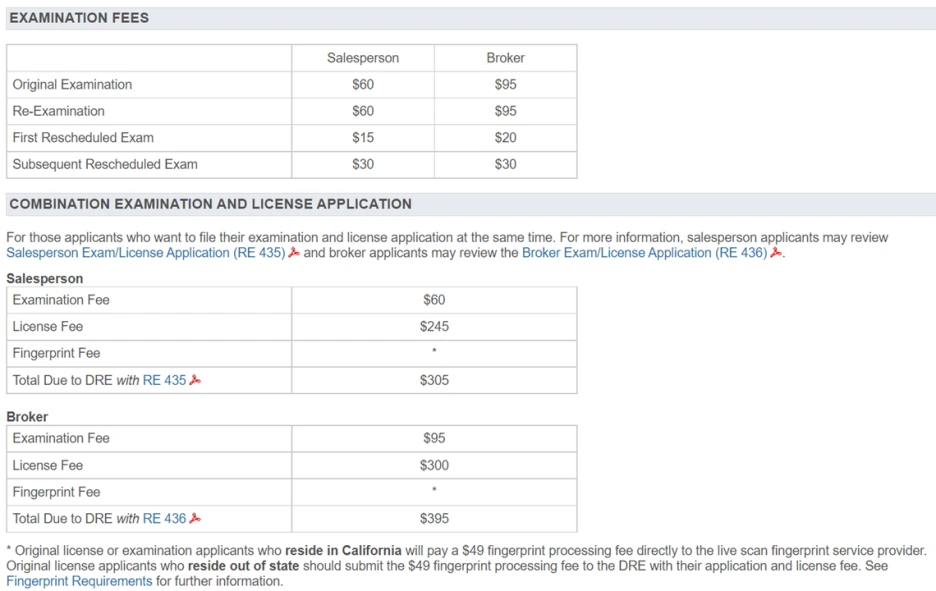Follow the Fingerprint Requirements link
The image size is (936, 591).
pyautogui.click(x=79, y=581)
